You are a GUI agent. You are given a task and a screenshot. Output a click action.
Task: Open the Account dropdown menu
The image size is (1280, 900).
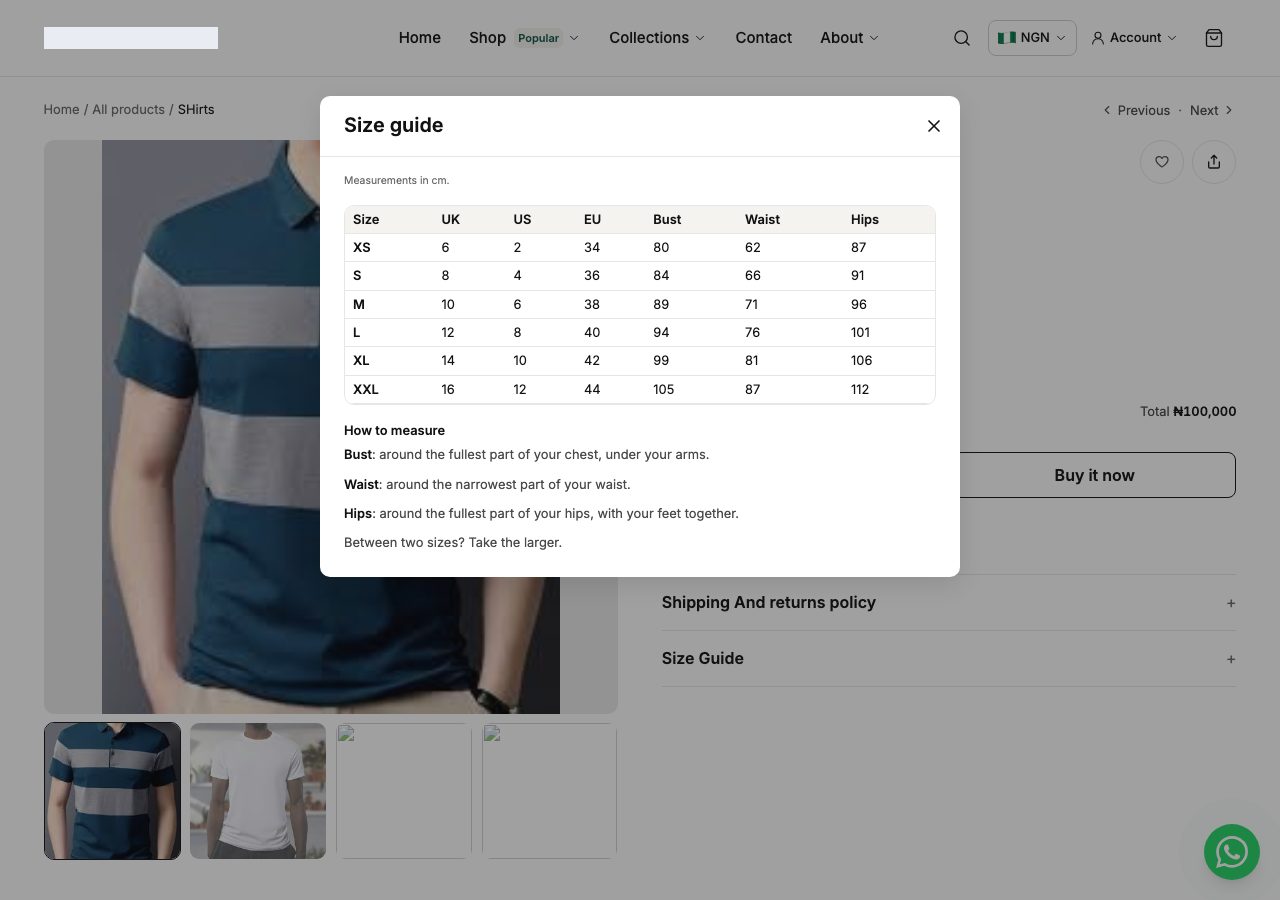(1134, 38)
